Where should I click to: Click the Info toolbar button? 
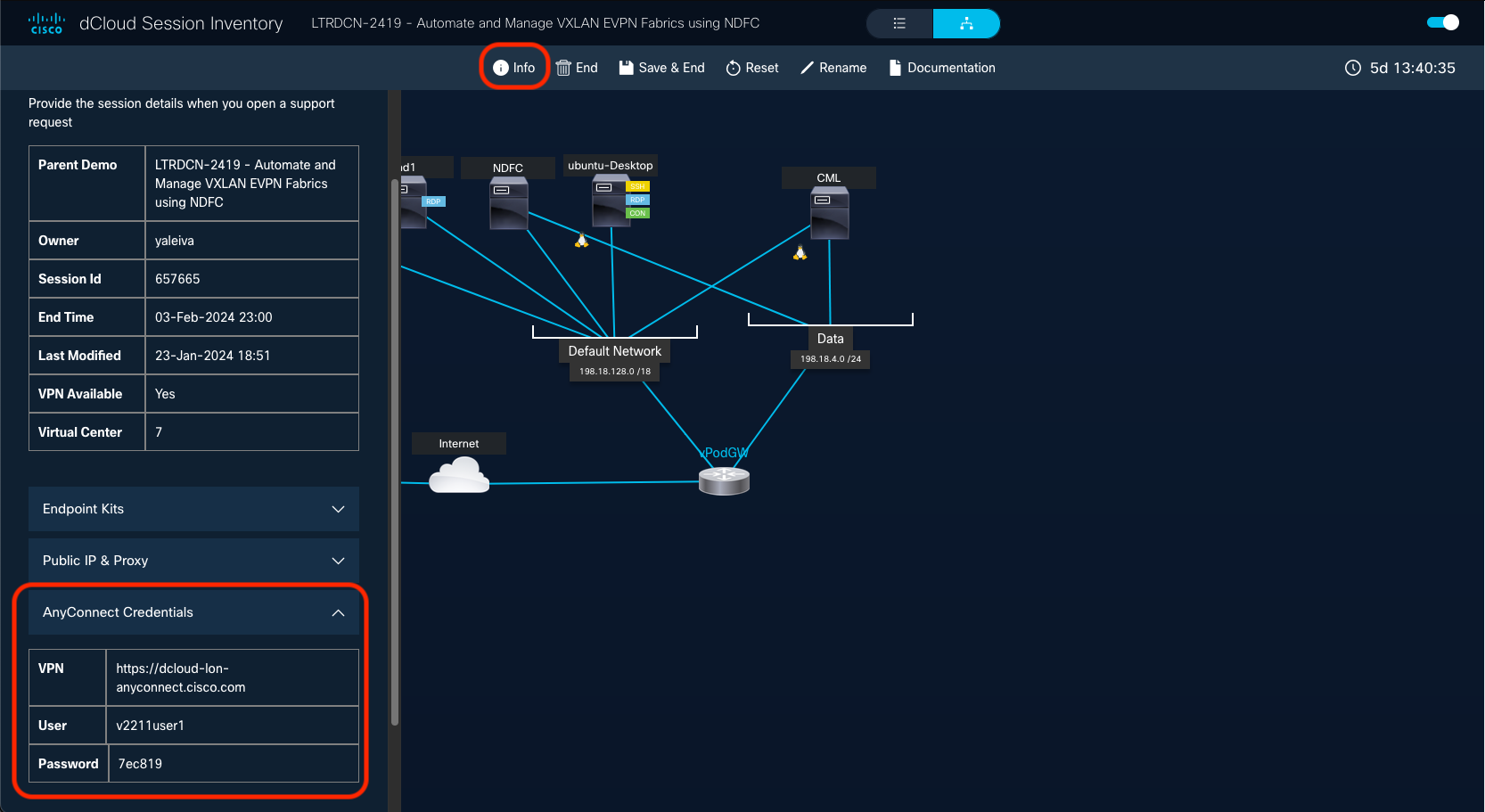click(x=514, y=68)
